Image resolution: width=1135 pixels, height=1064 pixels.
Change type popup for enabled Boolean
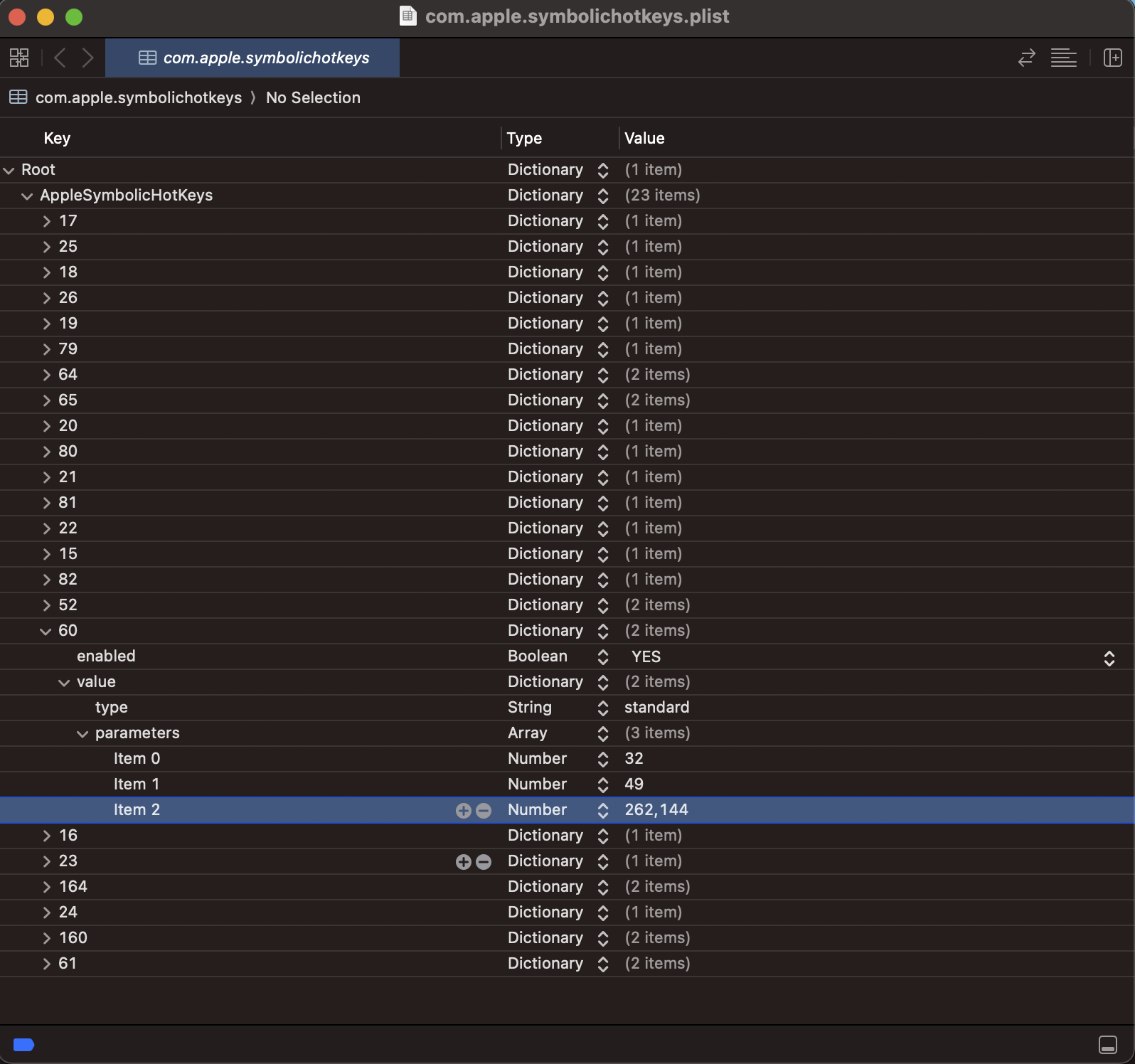[603, 656]
